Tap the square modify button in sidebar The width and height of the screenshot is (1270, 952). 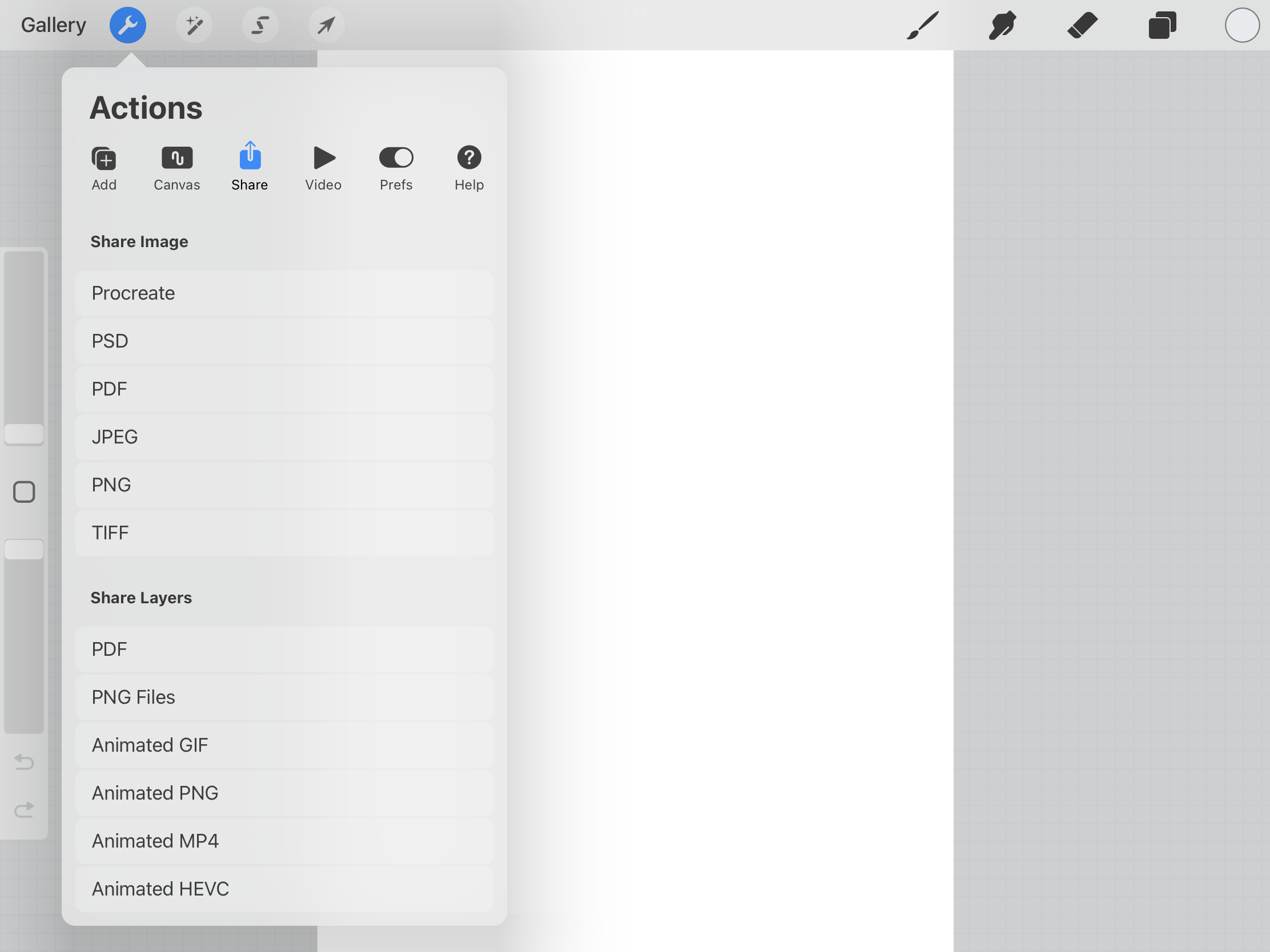[x=24, y=492]
